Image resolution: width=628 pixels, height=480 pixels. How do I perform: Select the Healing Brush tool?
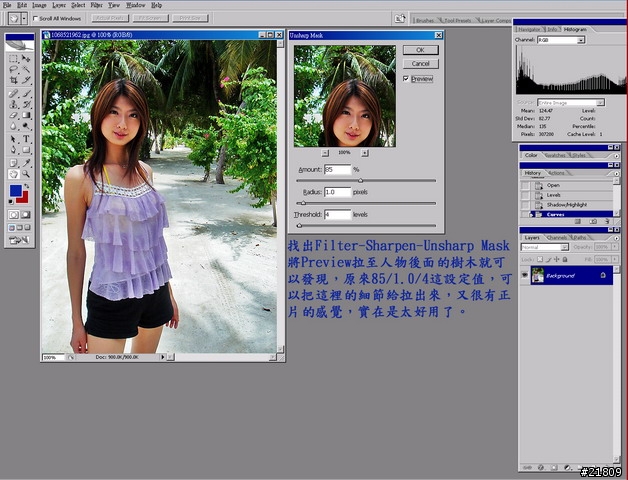click(13, 94)
